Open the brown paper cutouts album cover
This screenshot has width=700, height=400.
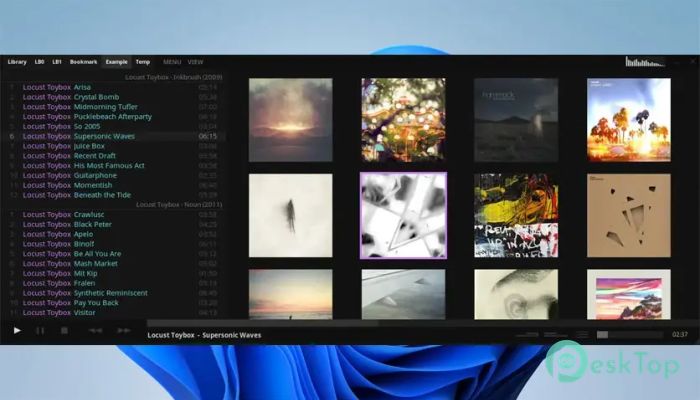(x=629, y=216)
